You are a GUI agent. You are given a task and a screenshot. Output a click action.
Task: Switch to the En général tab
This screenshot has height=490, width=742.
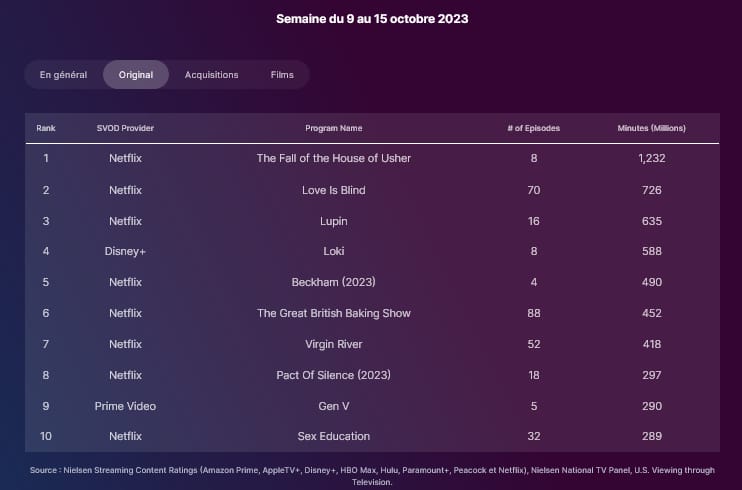[63, 75]
